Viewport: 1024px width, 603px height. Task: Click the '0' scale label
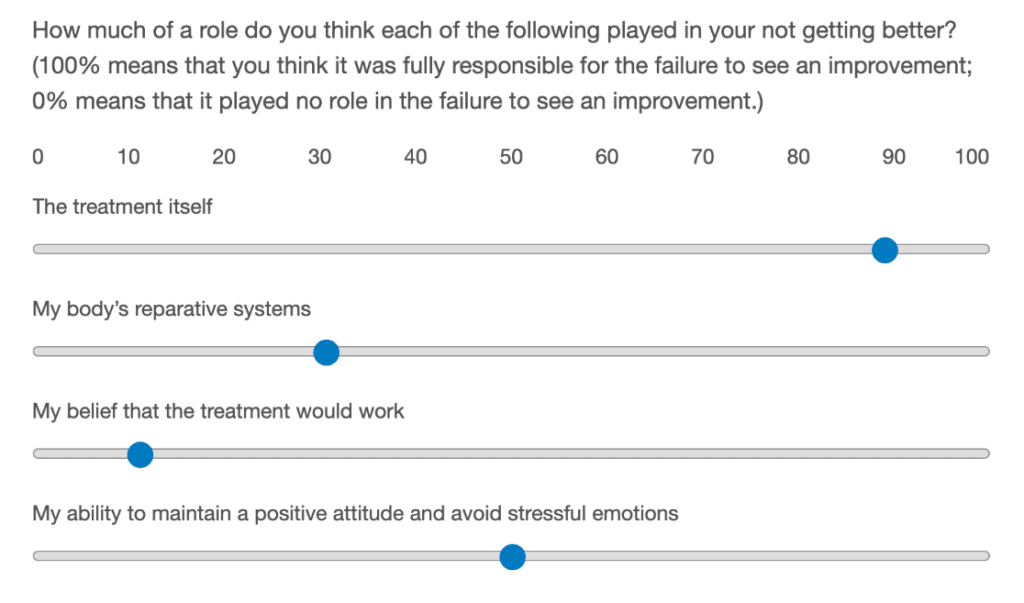pos(38,157)
